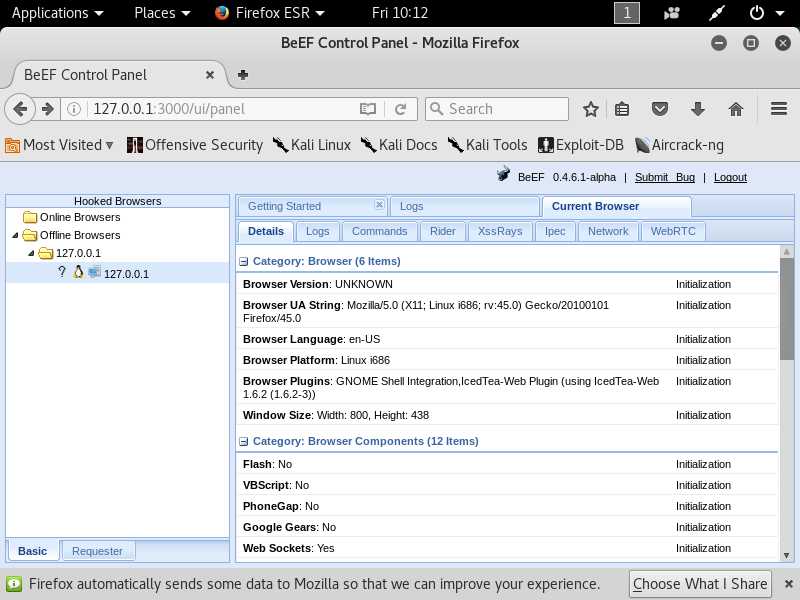The height and width of the screenshot is (600, 800).
Task: Open Kali Docs bookmark
Action: point(399,145)
